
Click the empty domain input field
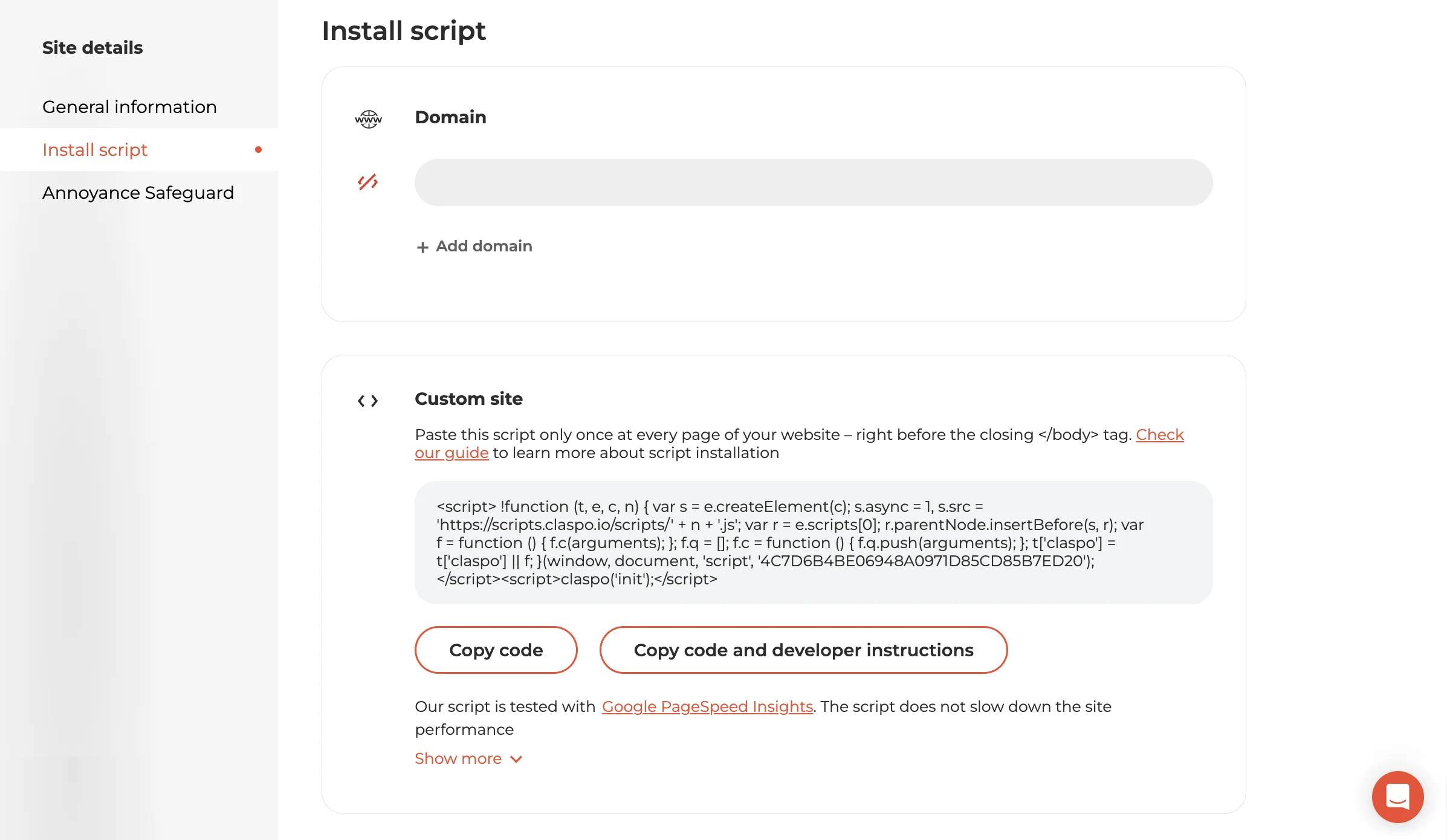click(813, 183)
